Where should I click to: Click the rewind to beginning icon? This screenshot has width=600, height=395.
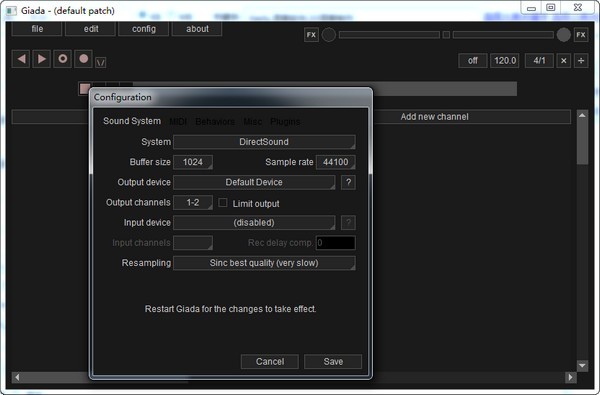click(x=21, y=59)
